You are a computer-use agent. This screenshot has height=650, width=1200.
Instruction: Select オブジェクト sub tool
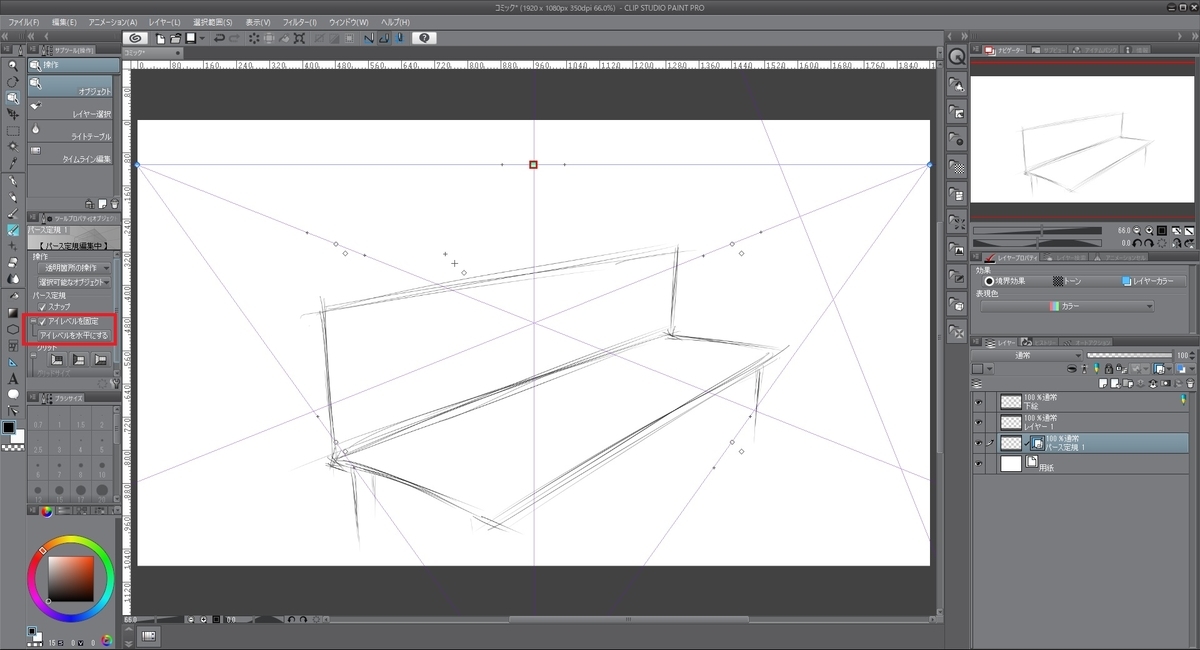(x=70, y=87)
